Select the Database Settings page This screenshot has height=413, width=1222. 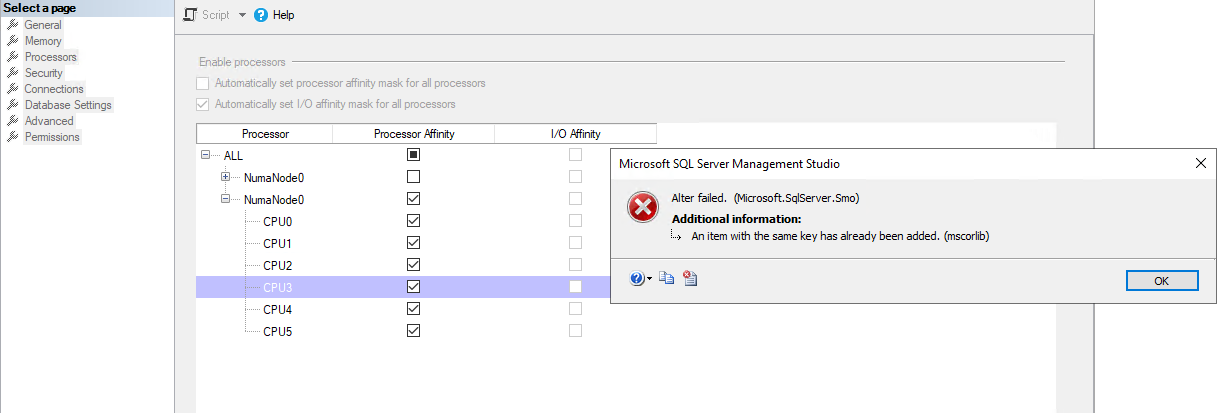[x=68, y=105]
